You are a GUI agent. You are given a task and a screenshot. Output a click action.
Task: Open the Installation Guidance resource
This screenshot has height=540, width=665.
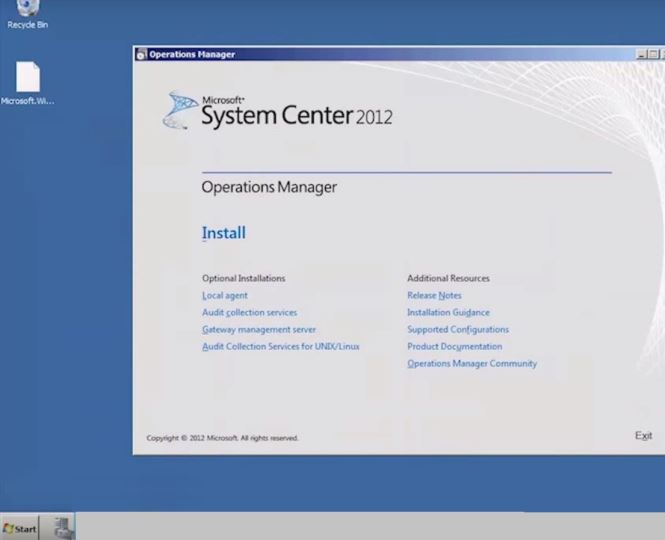click(x=448, y=313)
